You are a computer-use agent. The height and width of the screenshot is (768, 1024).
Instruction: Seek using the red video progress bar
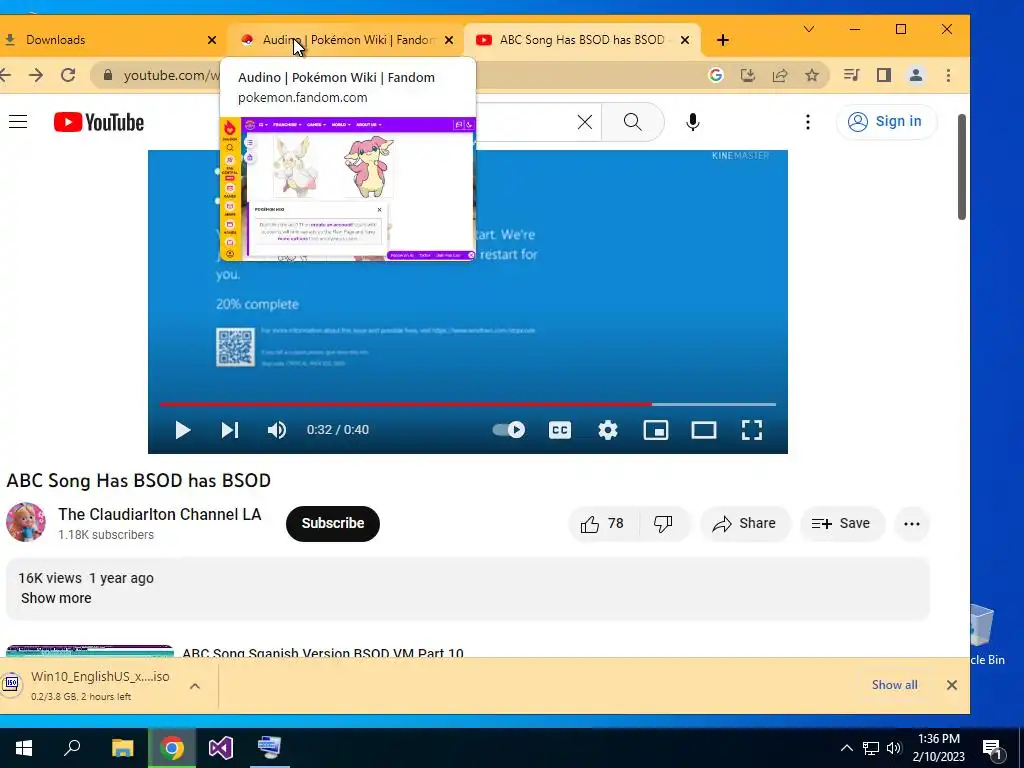[x=468, y=404]
